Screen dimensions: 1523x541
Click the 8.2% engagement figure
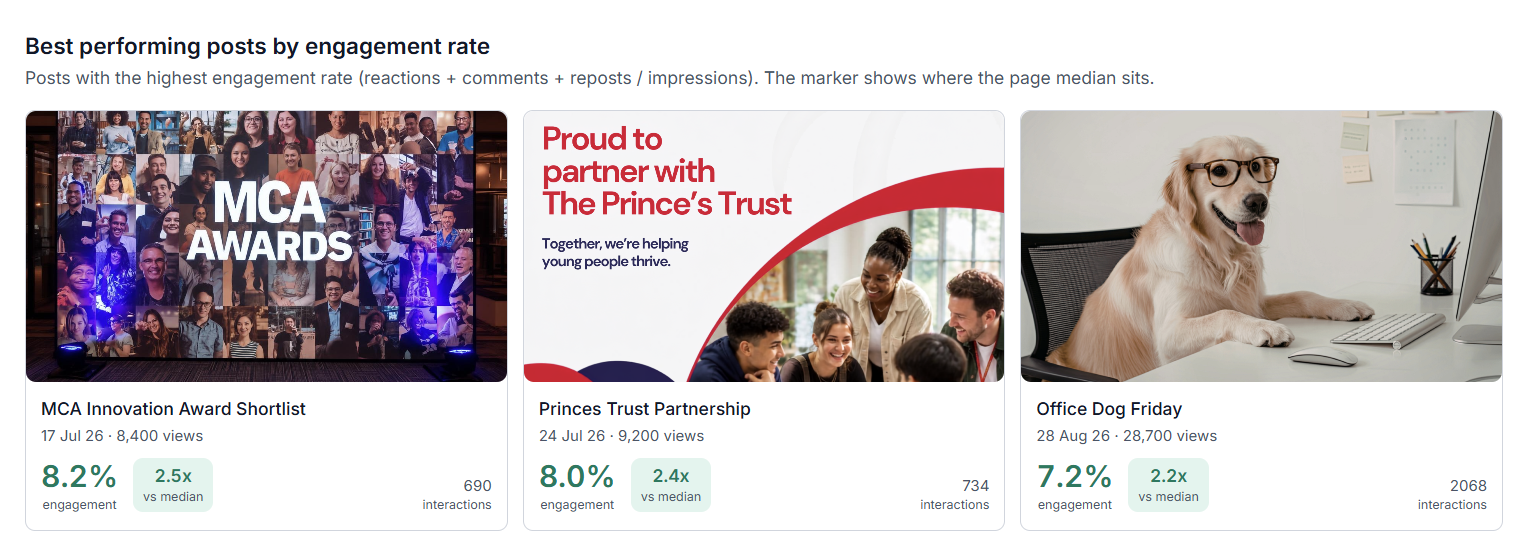(79, 476)
